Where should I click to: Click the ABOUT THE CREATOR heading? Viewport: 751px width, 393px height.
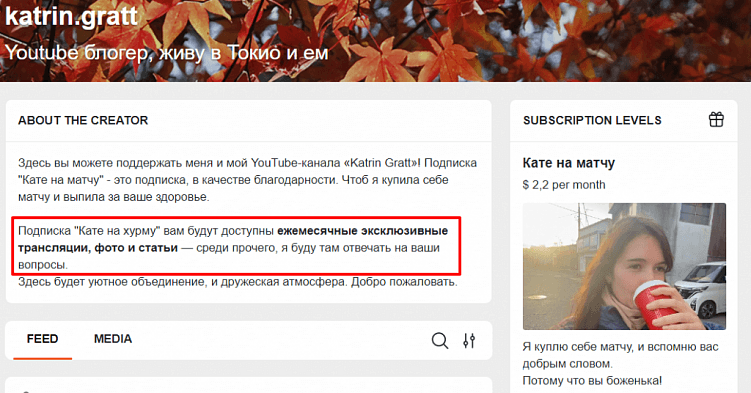(83, 120)
